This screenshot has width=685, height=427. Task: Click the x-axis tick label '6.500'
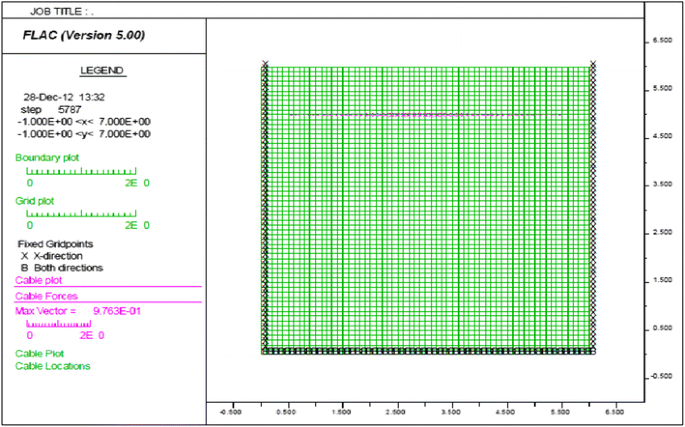[616, 412]
